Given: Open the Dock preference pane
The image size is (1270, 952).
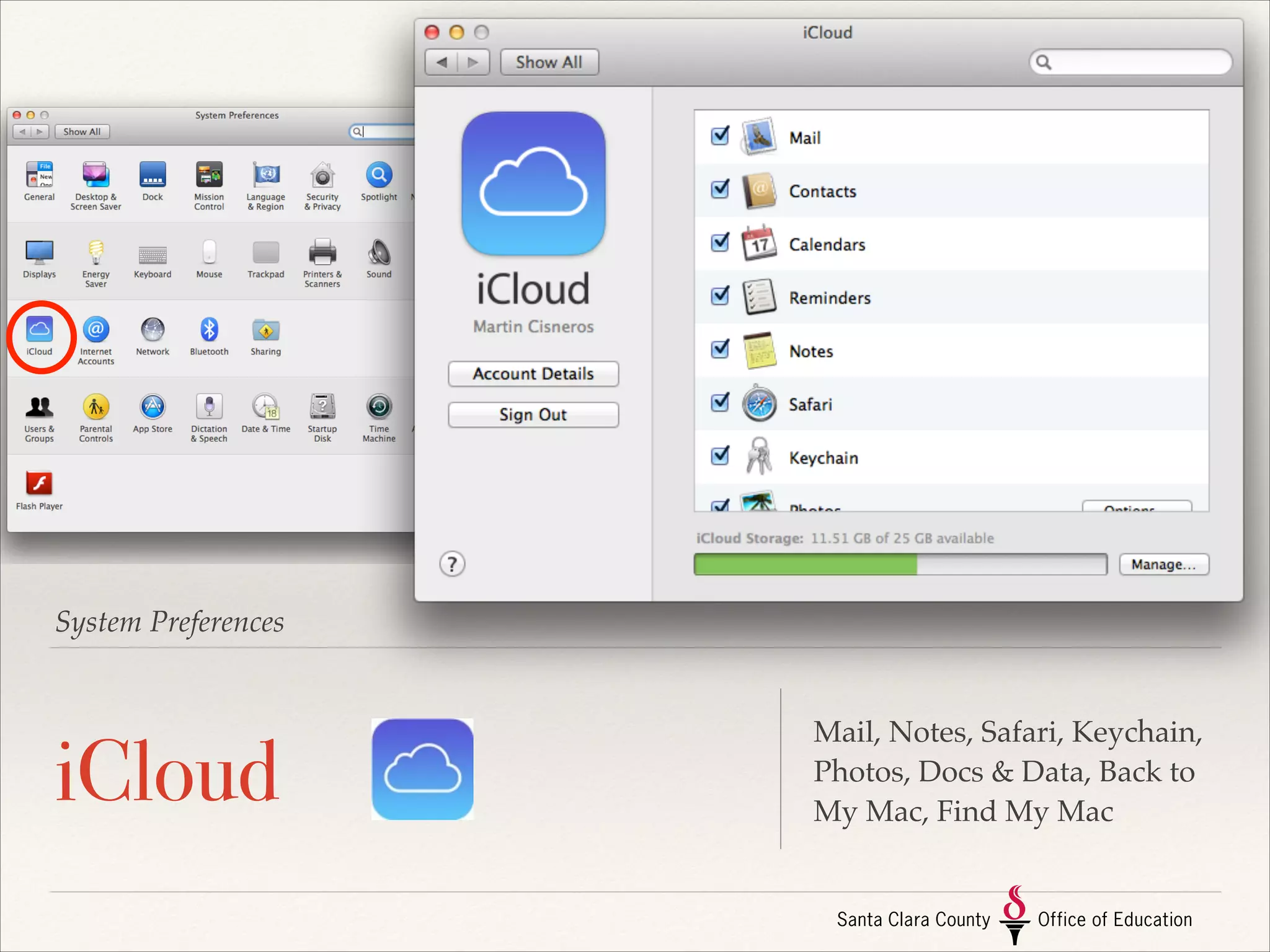Looking at the screenshot, I should coord(153,181).
